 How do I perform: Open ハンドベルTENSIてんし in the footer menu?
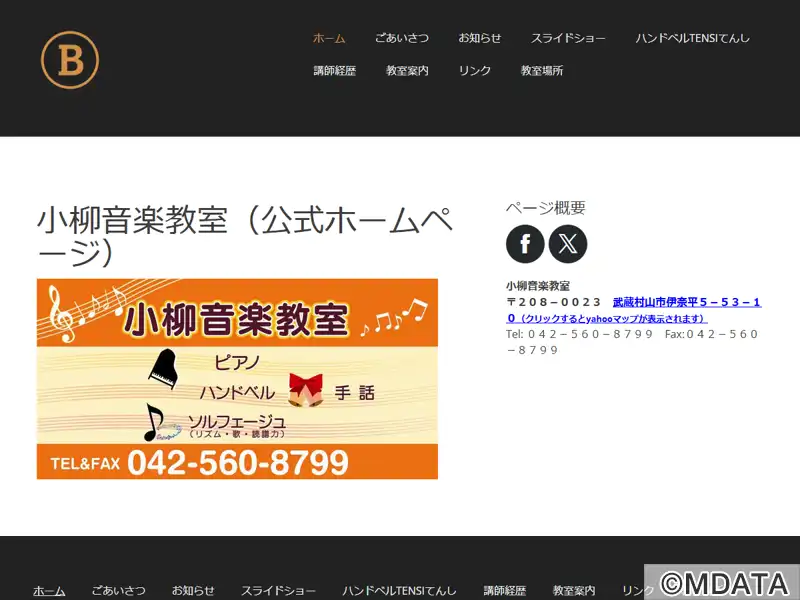point(399,590)
